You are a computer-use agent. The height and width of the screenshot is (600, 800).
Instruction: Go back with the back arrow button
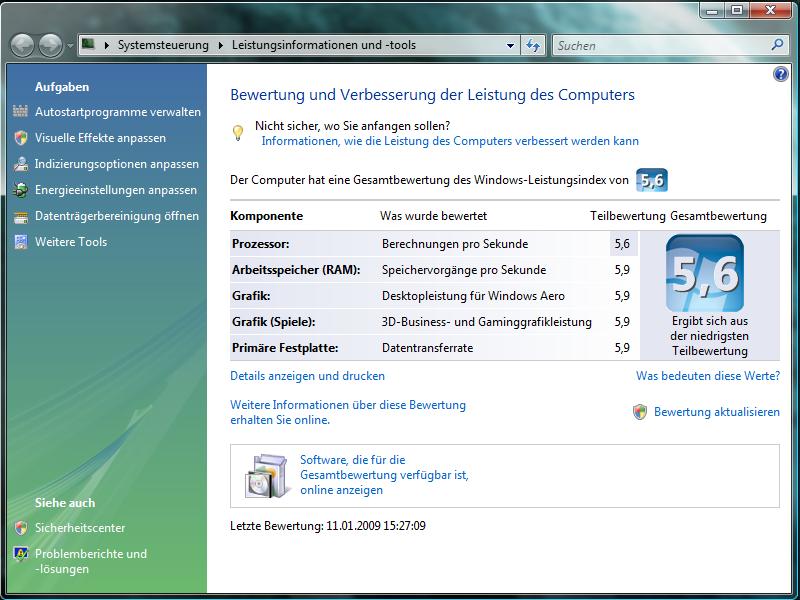tap(22, 45)
